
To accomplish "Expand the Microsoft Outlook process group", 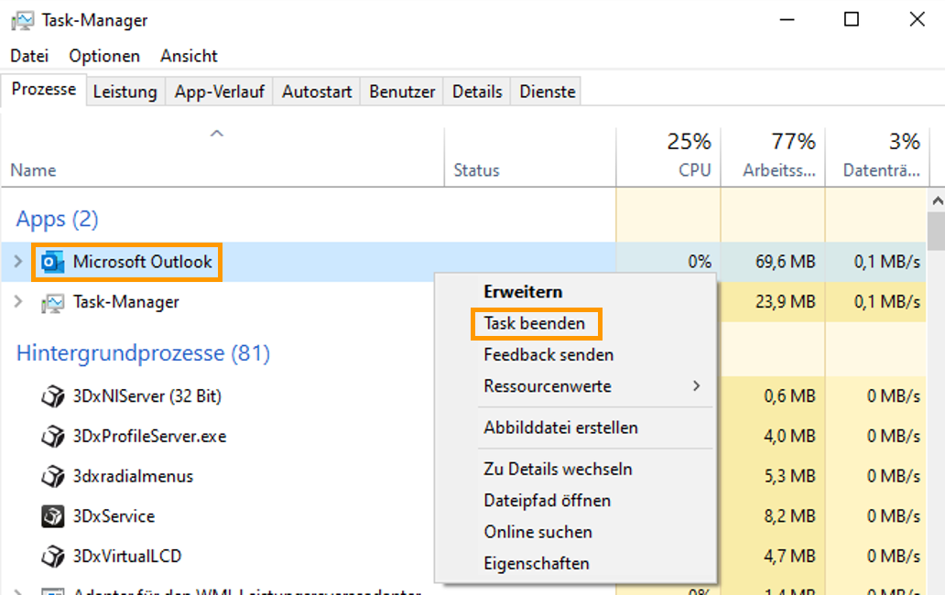I will pos(18,262).
